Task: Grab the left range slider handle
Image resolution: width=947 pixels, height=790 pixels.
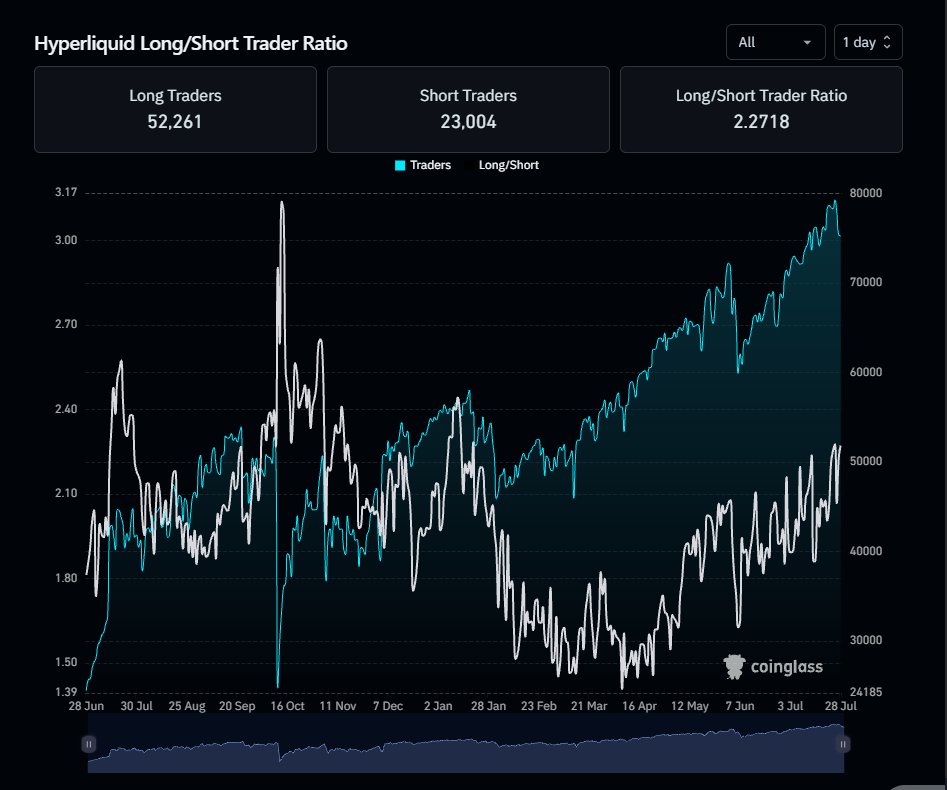Action: pos(89,744)
